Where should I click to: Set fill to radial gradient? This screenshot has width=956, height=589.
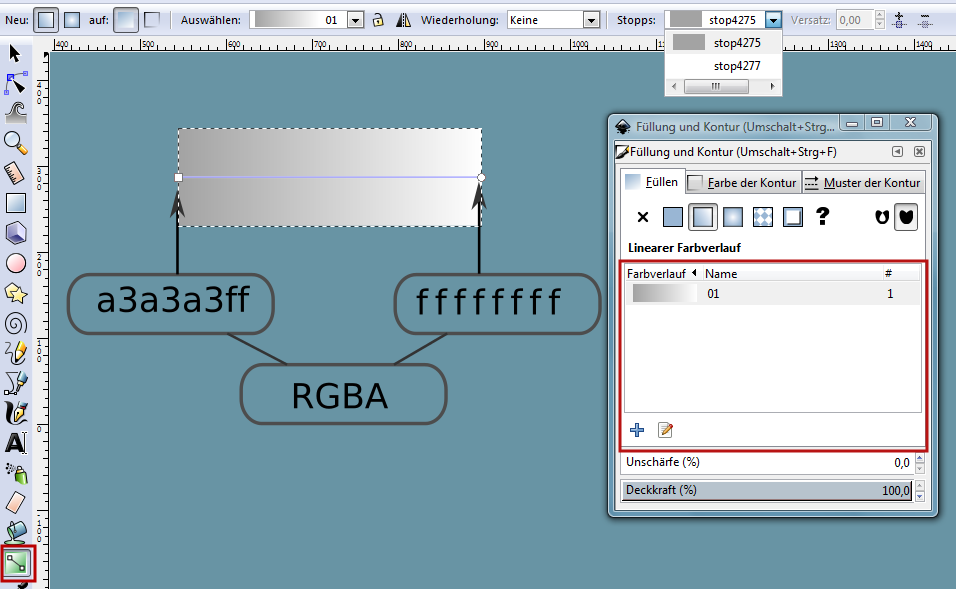732,217
